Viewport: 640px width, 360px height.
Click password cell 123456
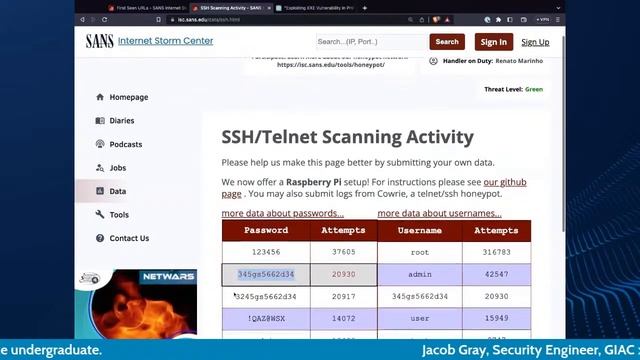(266, 252)
